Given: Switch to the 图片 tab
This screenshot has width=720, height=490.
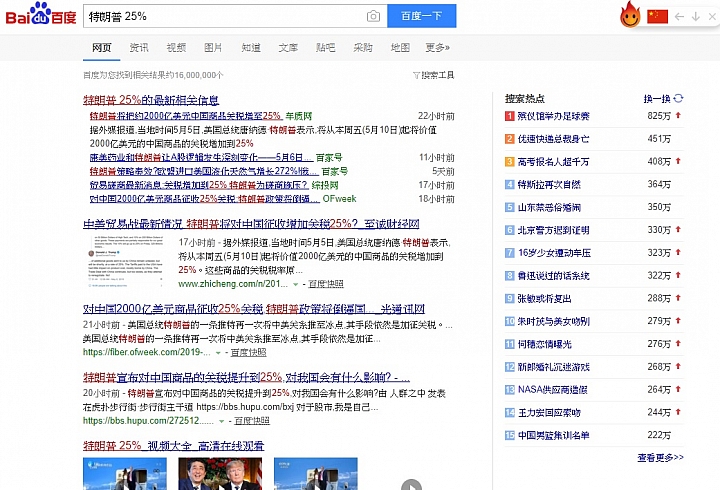Looking at the screenshot, I should (x=213, y=47).
